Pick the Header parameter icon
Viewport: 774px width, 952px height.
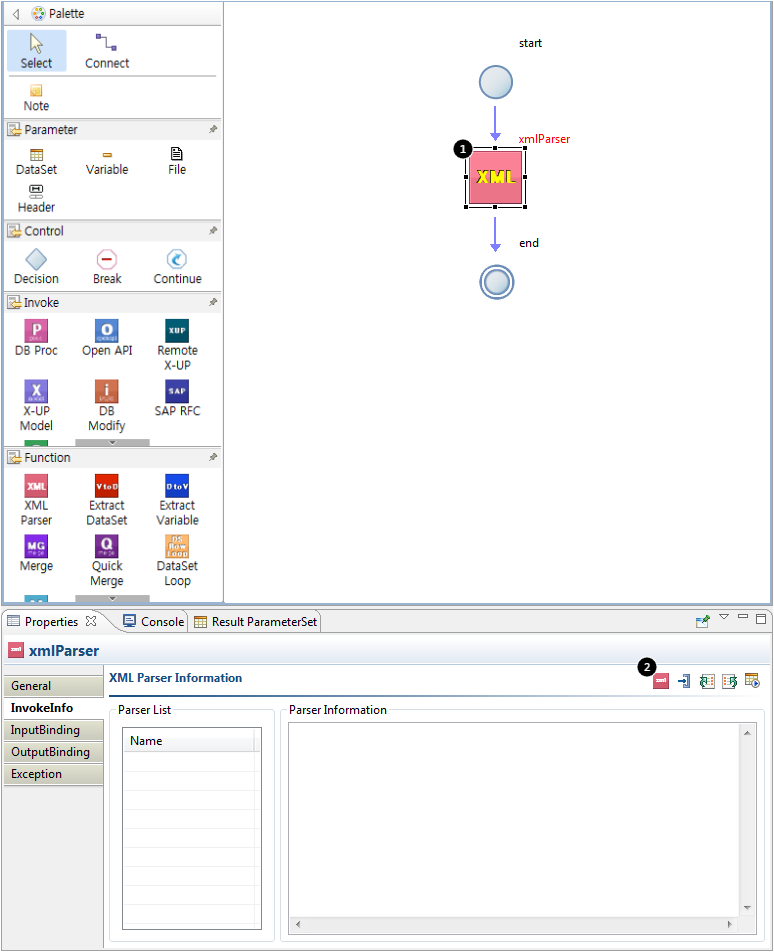(x=36, y=199)
